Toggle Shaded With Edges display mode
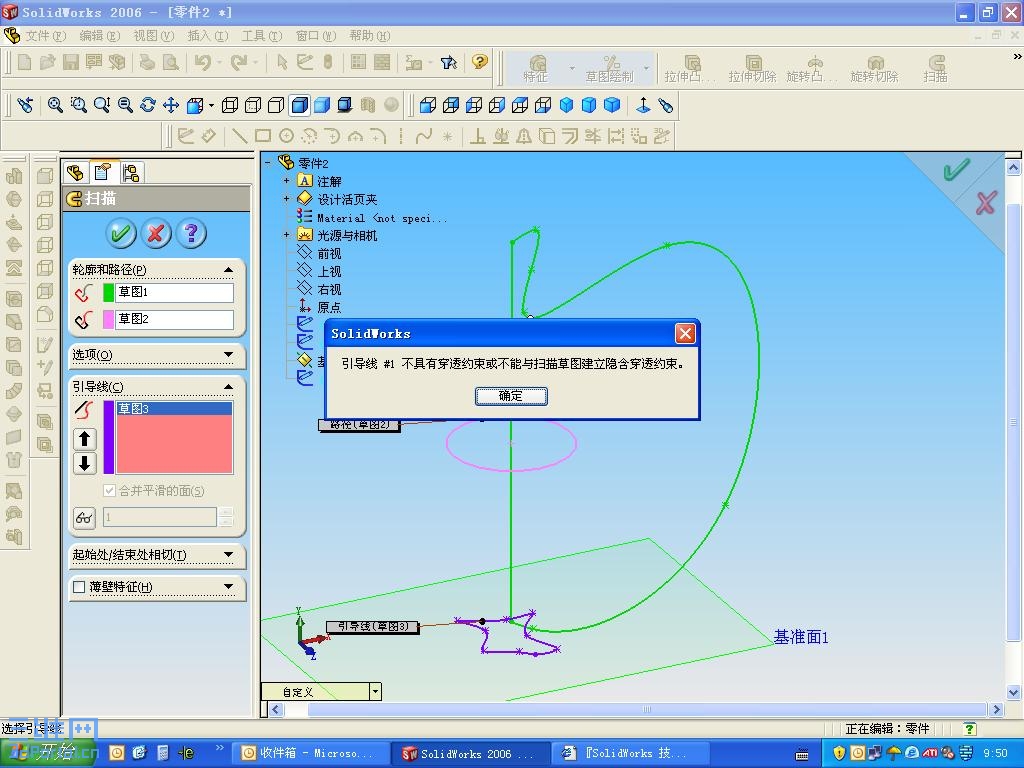 (300, 105)
